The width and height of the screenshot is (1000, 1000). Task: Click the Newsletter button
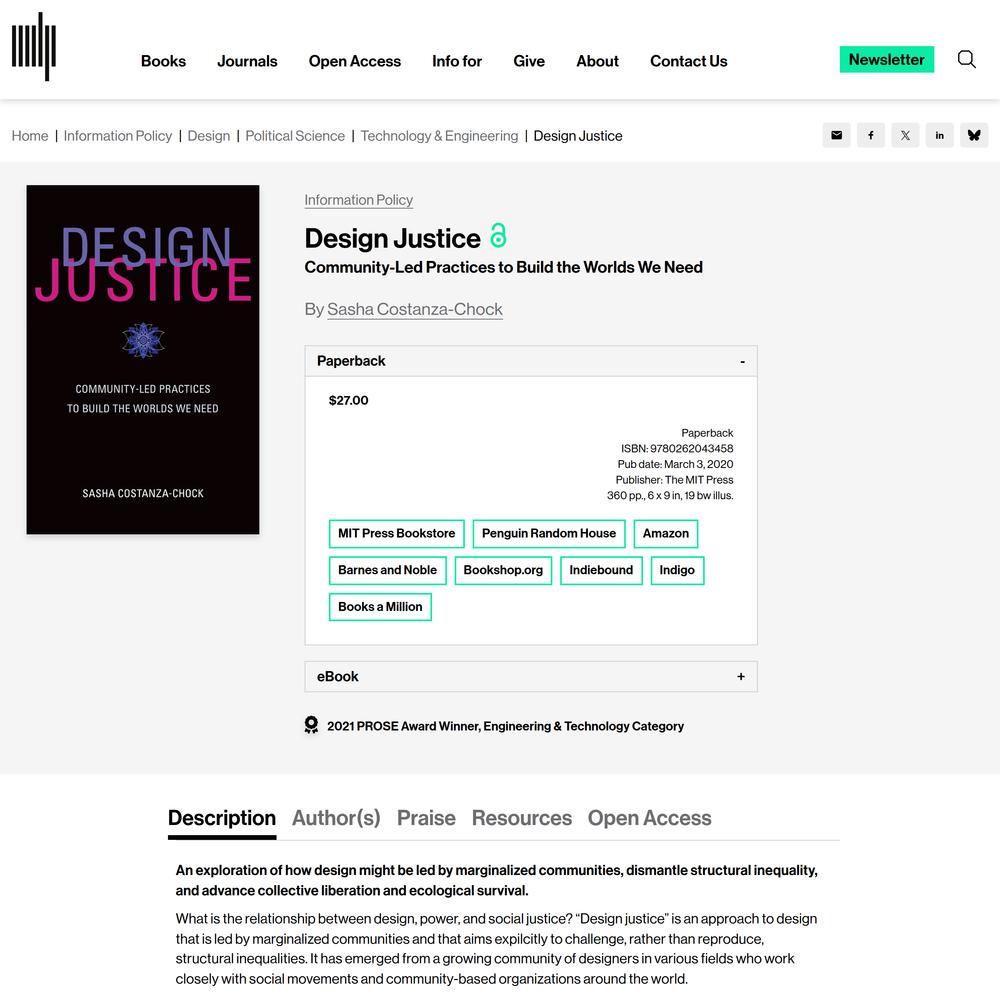pyautogui.click(x=886, y=59)
